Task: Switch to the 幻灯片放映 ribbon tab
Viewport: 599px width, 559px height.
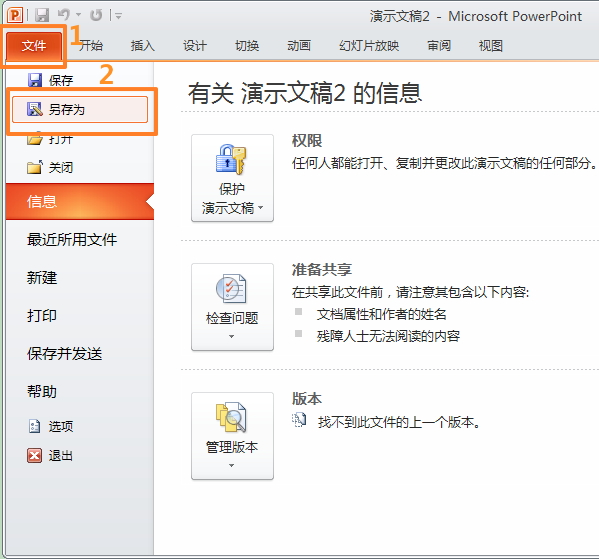Action: [369, 46]
